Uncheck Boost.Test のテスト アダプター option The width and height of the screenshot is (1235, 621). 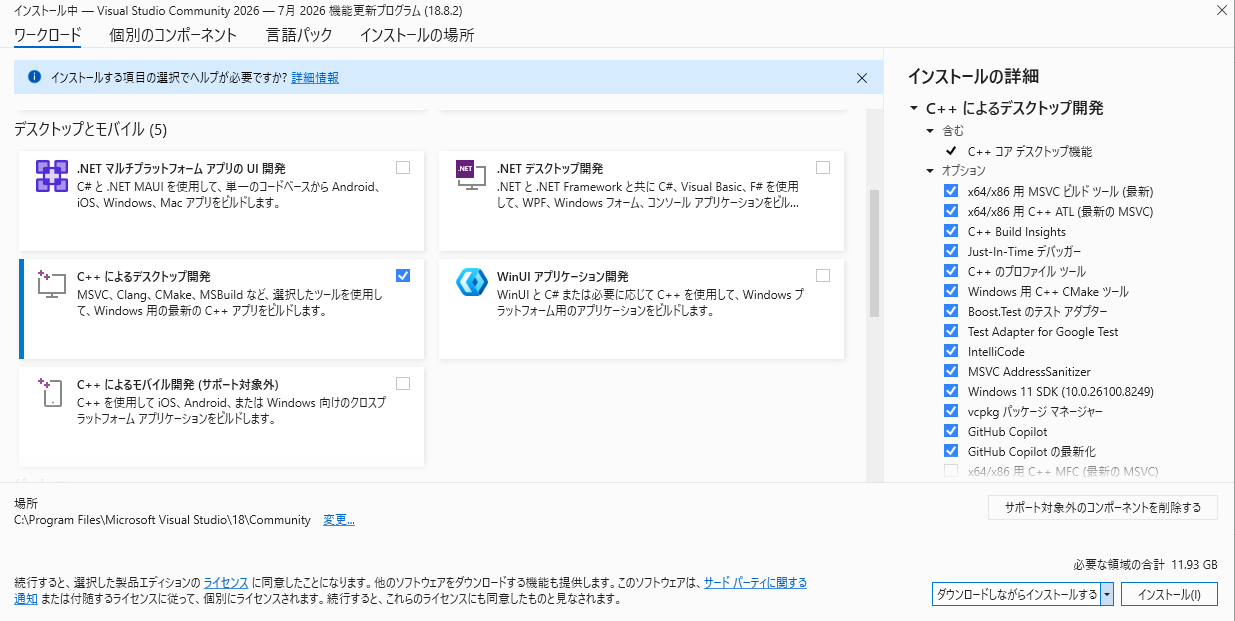point(951,311)
